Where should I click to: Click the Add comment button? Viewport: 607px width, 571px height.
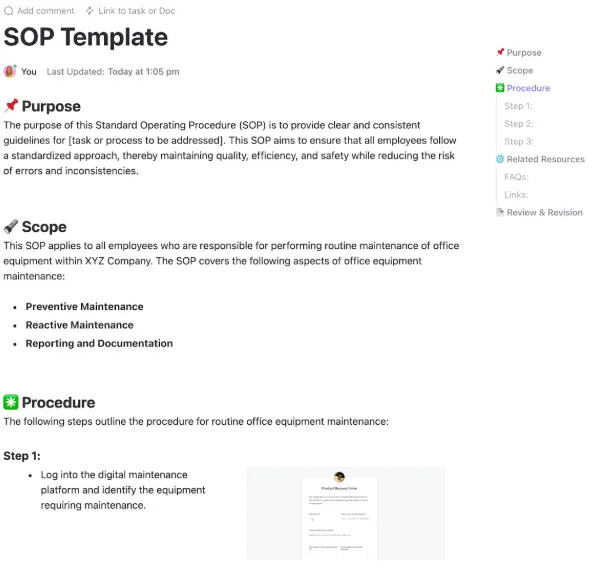pyautogui.click(x=39, y=11)
